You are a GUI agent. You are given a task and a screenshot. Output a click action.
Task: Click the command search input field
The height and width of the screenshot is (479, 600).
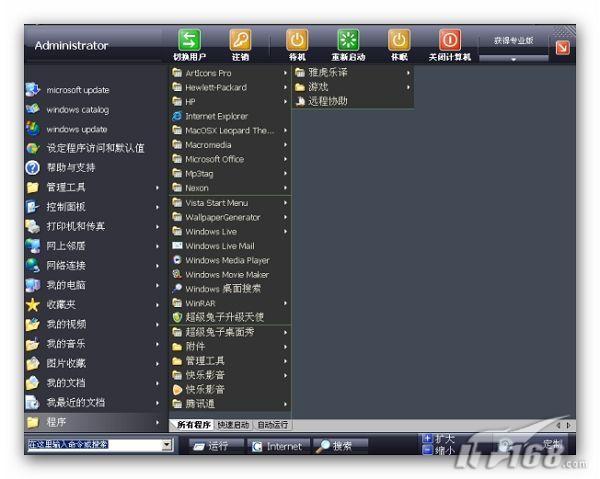[95, 445]
